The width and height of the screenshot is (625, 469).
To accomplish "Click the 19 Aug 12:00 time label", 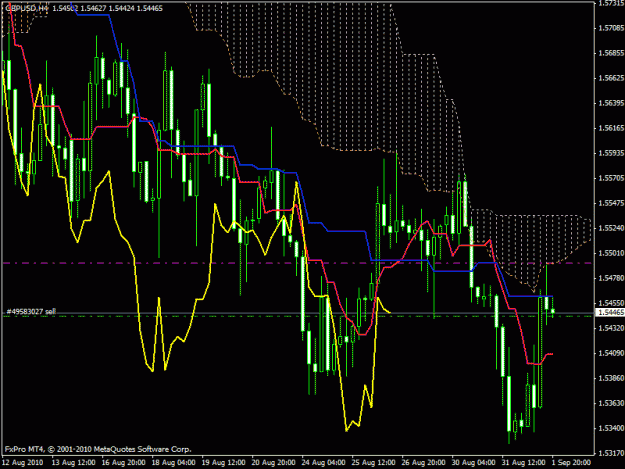I will point(223,462).
